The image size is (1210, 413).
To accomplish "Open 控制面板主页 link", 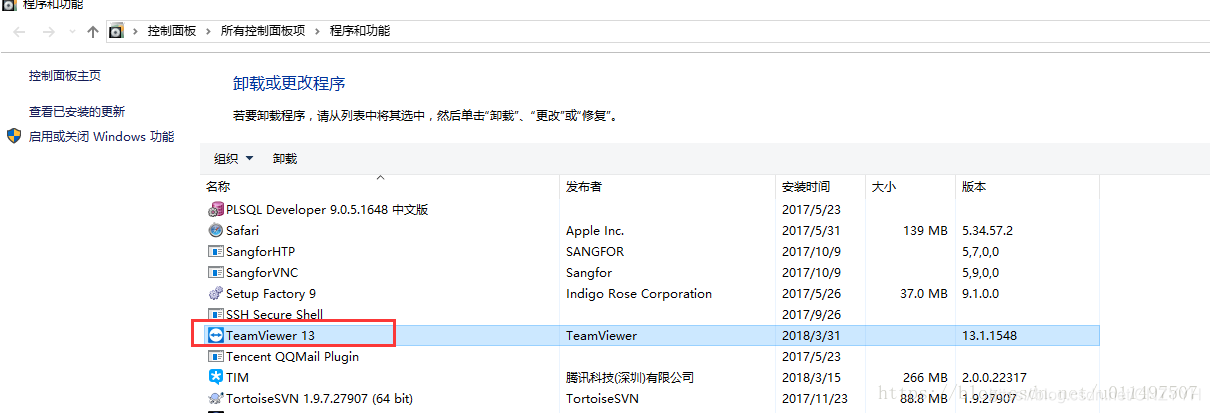I will [x=65, y=76].
